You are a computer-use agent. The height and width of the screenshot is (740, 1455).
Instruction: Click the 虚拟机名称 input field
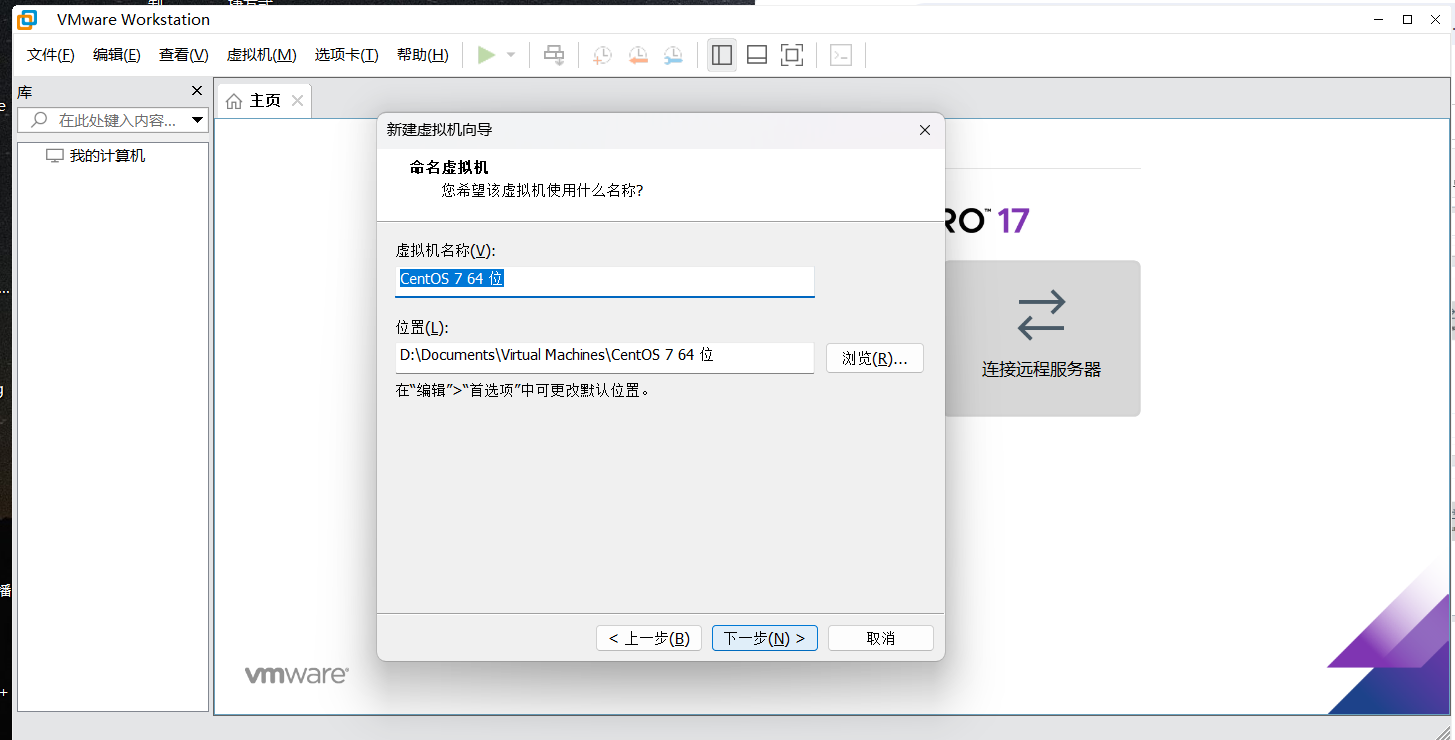click(x=605, y=280)
